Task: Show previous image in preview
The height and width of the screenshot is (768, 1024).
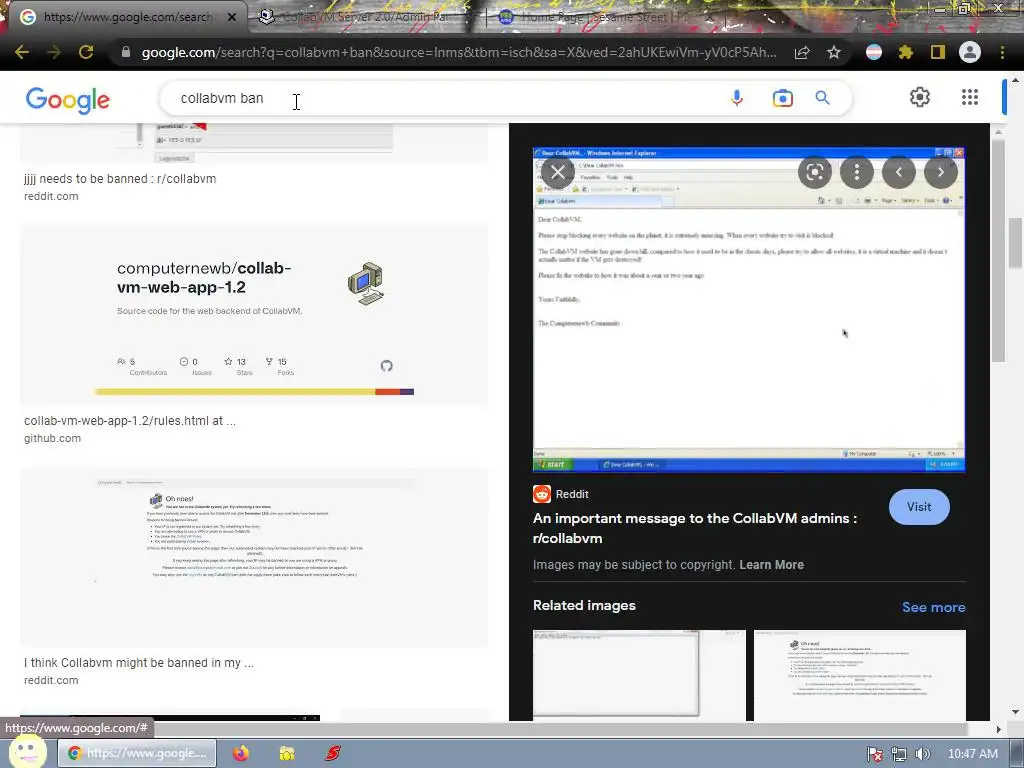Action: coord(899,172)
